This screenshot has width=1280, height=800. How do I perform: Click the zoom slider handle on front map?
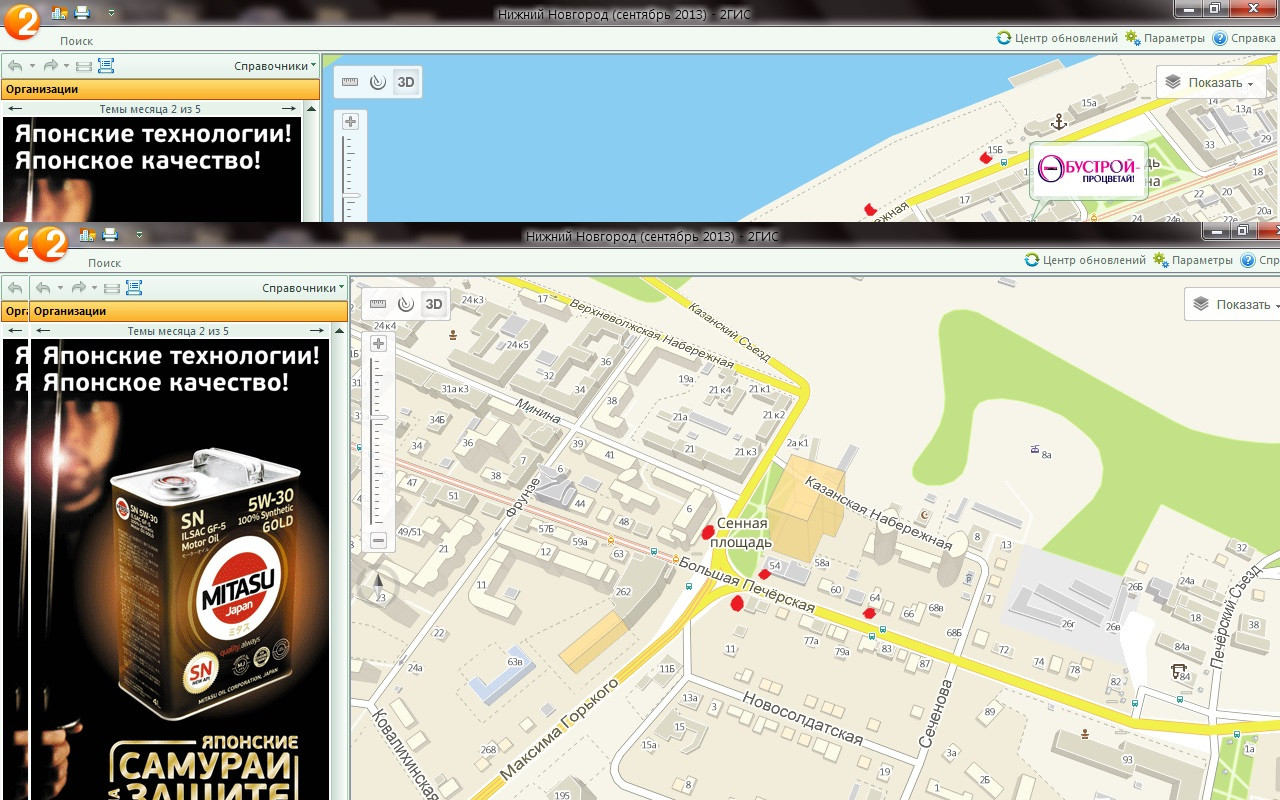coord(378,416)
